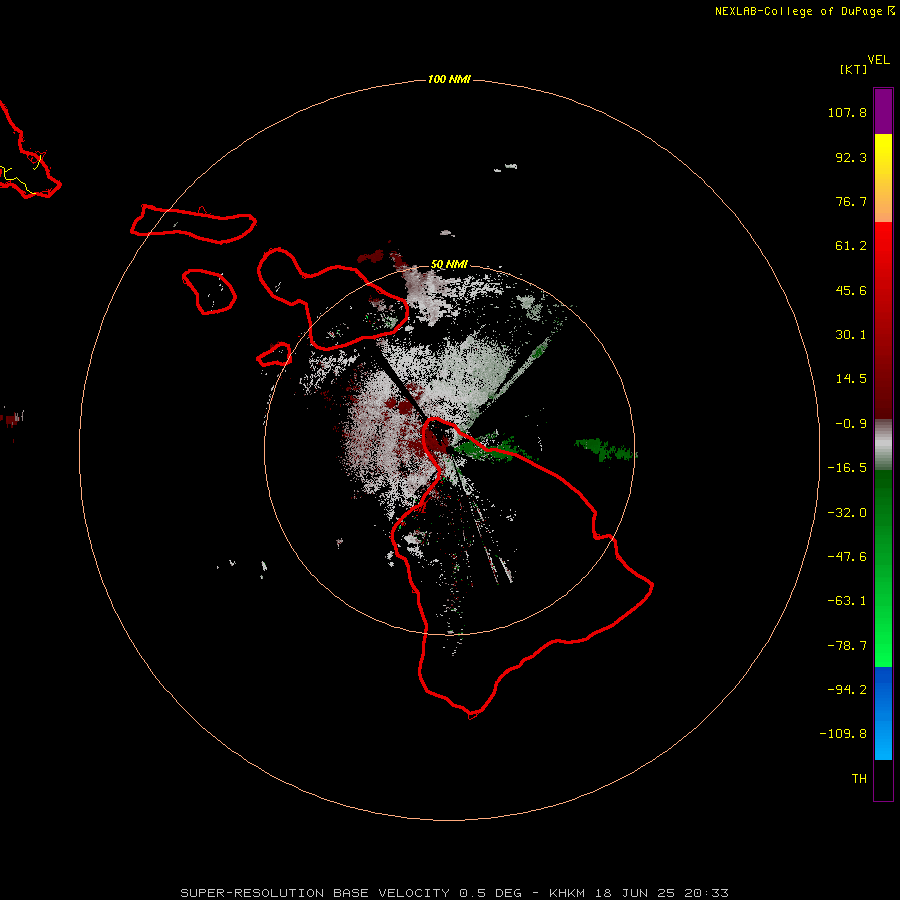Click the -63.1 velocity scale value
This screenshot has width=900, height=900.
(847, 601)
